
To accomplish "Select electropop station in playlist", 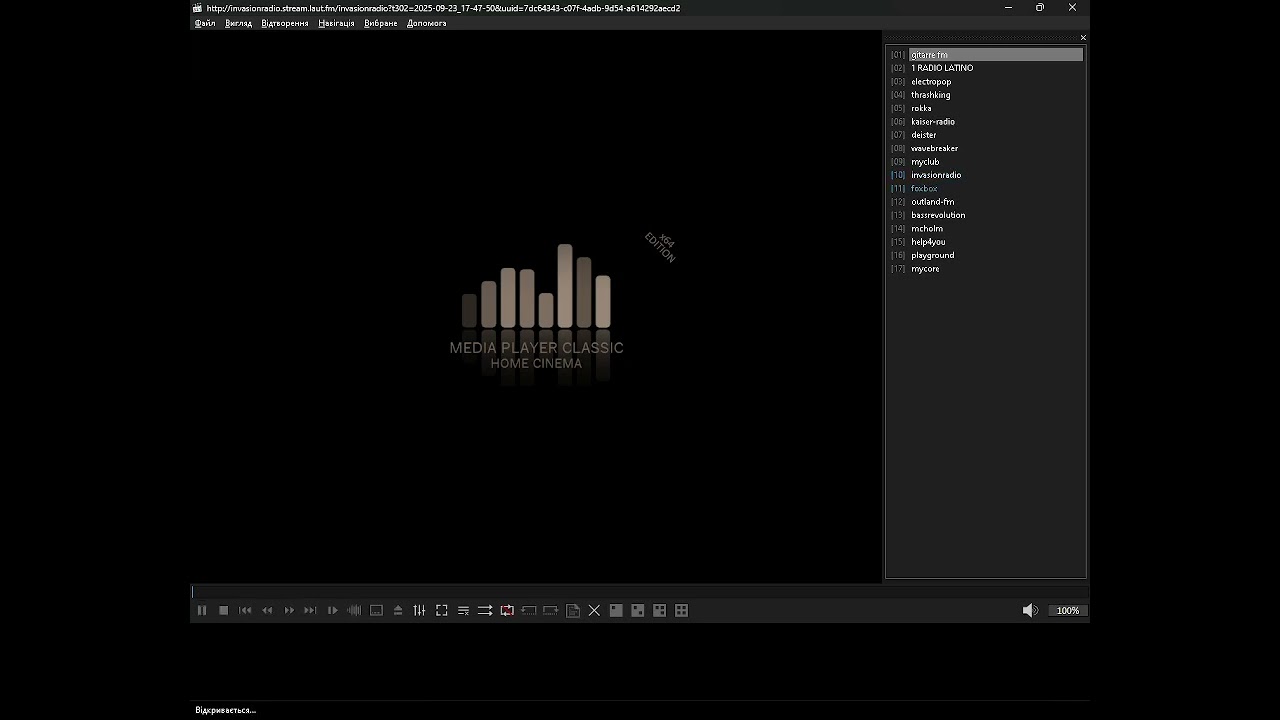I will 986,82.
